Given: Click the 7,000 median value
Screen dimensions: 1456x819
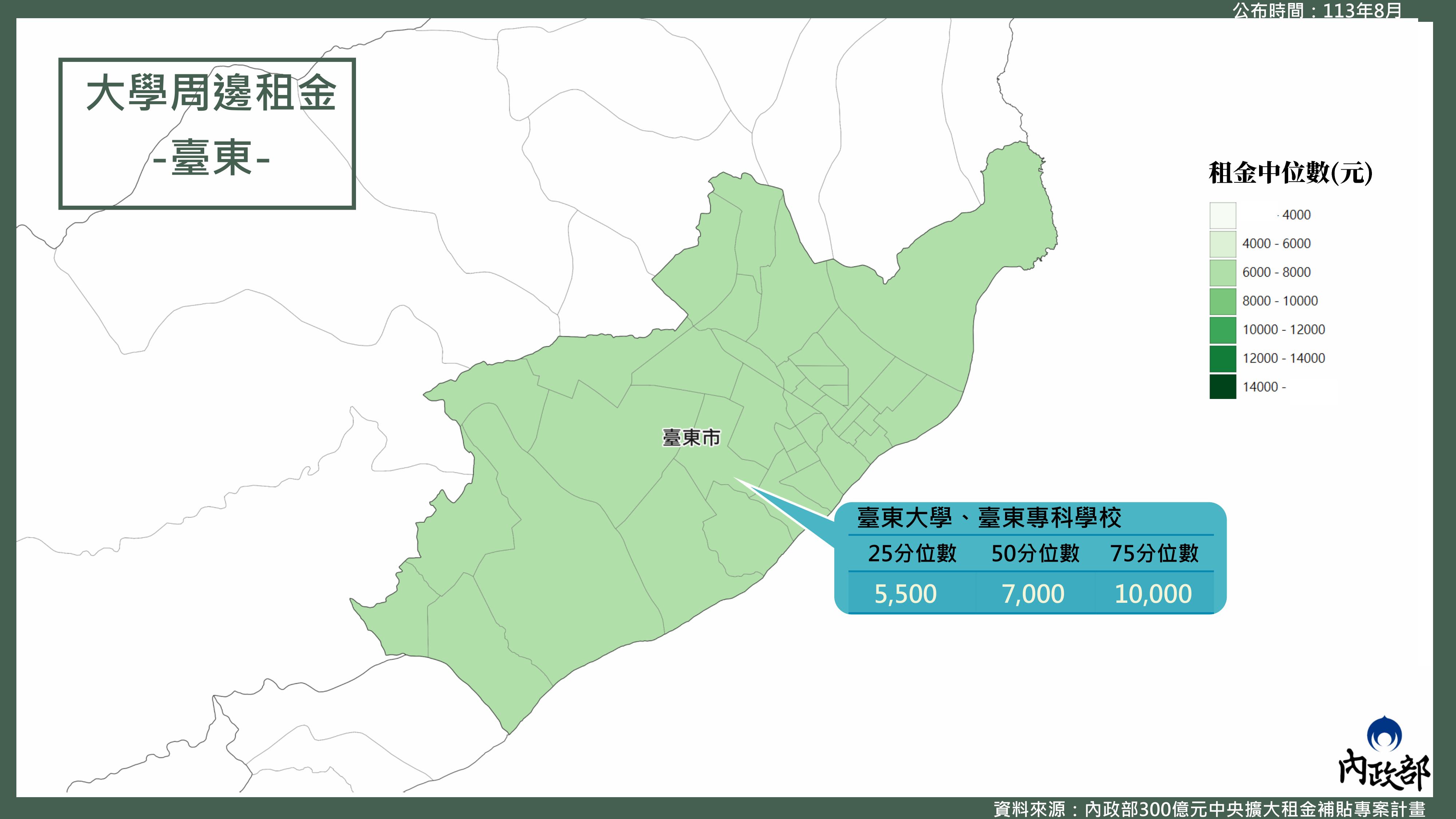Looking at the screenshot, I should pos(1033,594).
